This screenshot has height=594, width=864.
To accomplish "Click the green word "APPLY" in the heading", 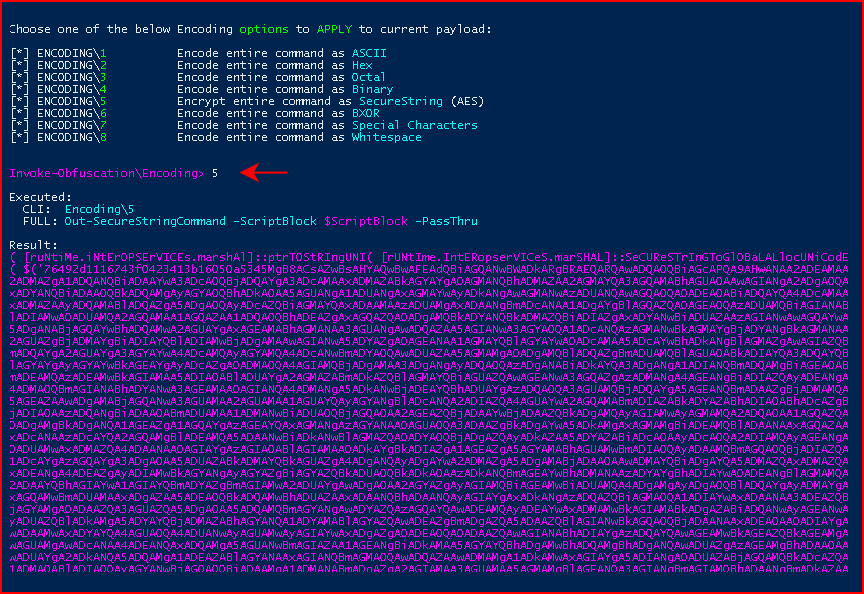I will (x=334, y=29).
